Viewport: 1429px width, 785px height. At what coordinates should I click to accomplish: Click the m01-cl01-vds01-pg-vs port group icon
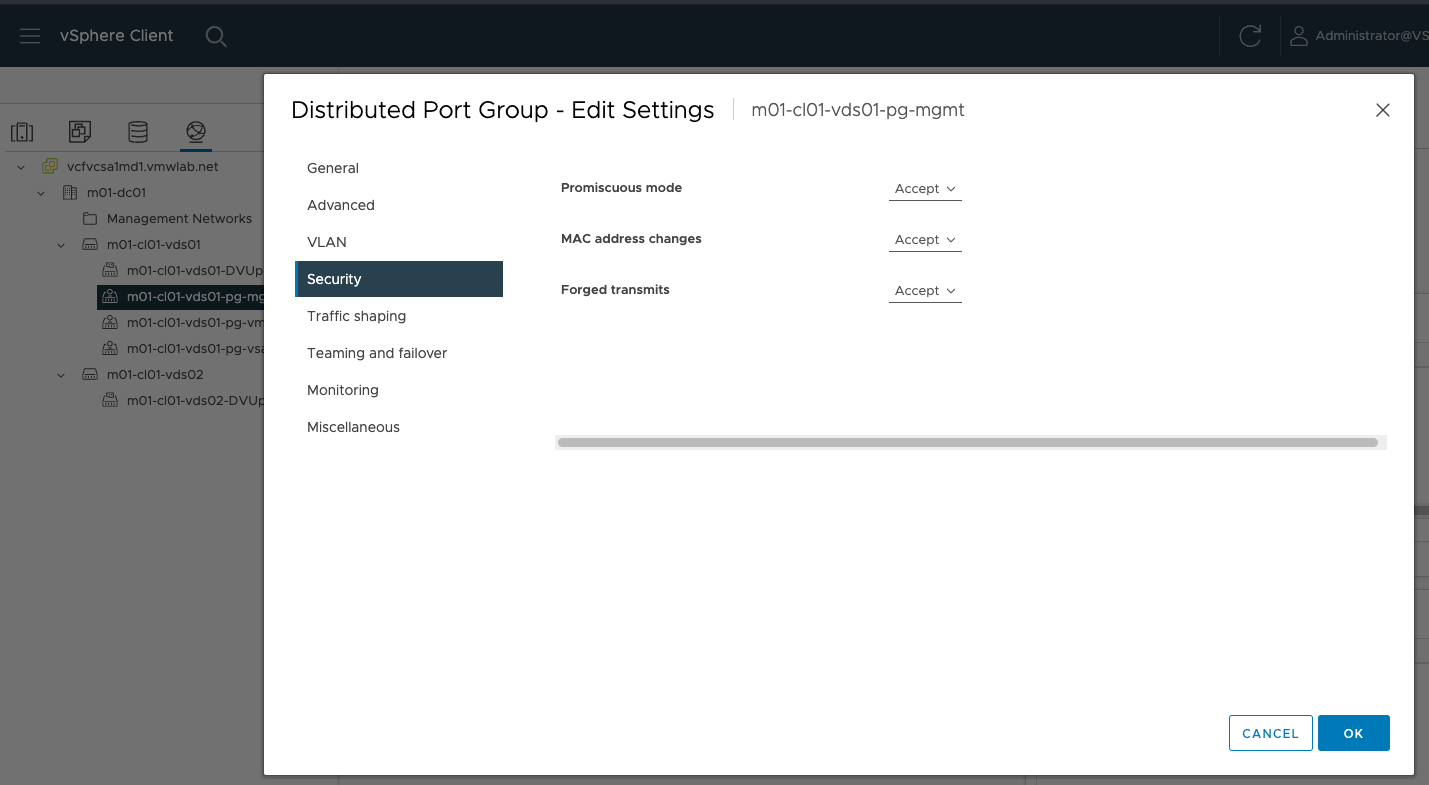[x=110, y=349]
